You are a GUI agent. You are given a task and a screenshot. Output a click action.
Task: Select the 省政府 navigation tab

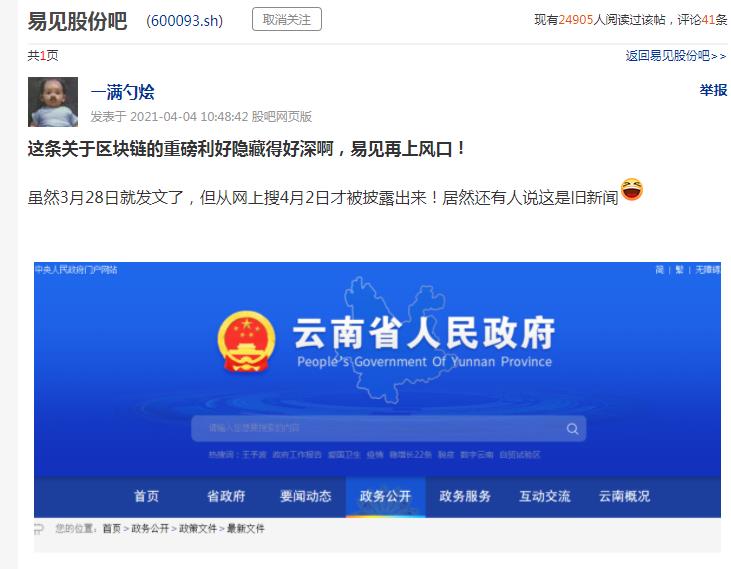(x=226, y=496)
